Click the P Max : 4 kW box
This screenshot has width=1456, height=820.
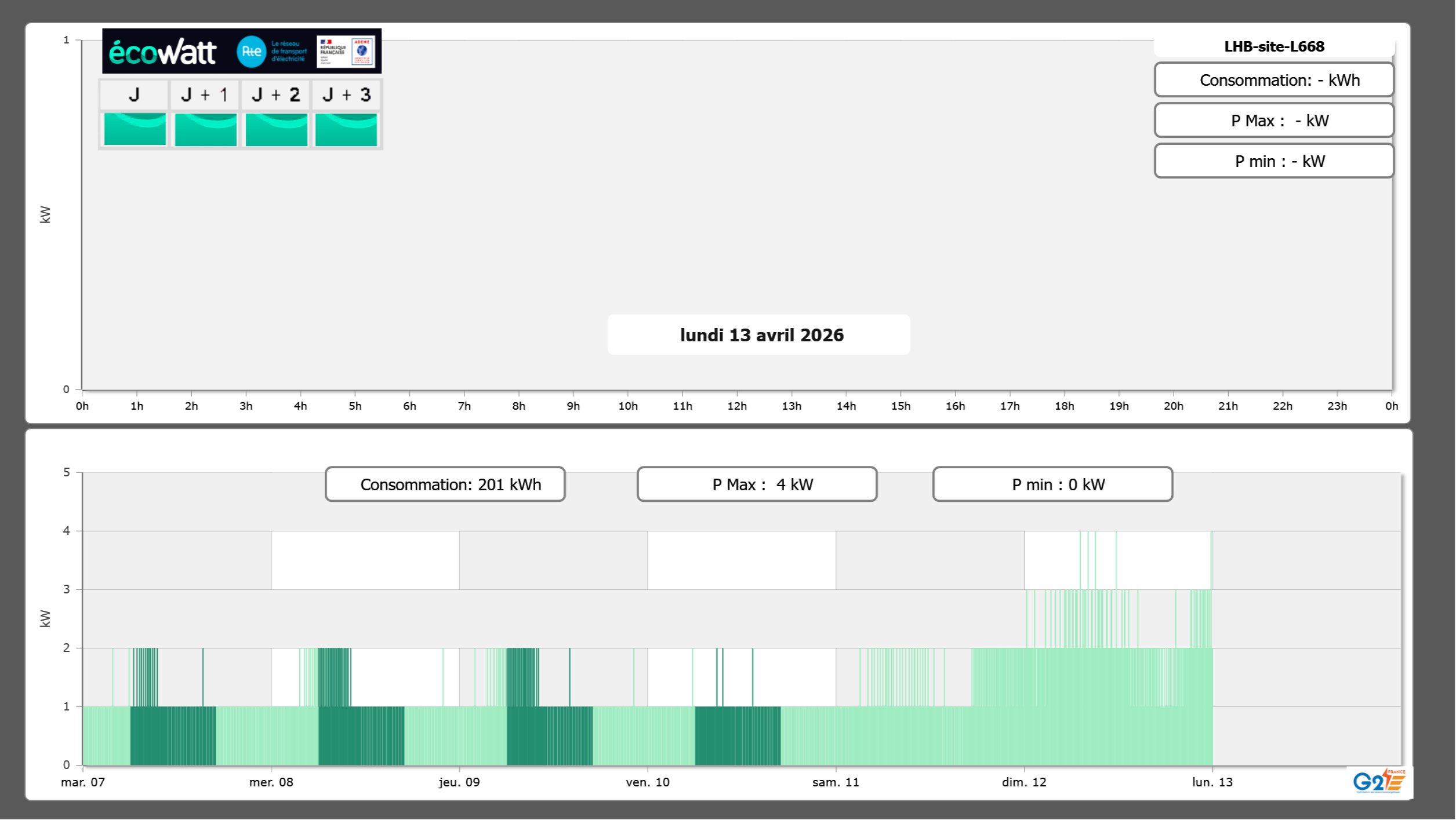coord(757,484)
